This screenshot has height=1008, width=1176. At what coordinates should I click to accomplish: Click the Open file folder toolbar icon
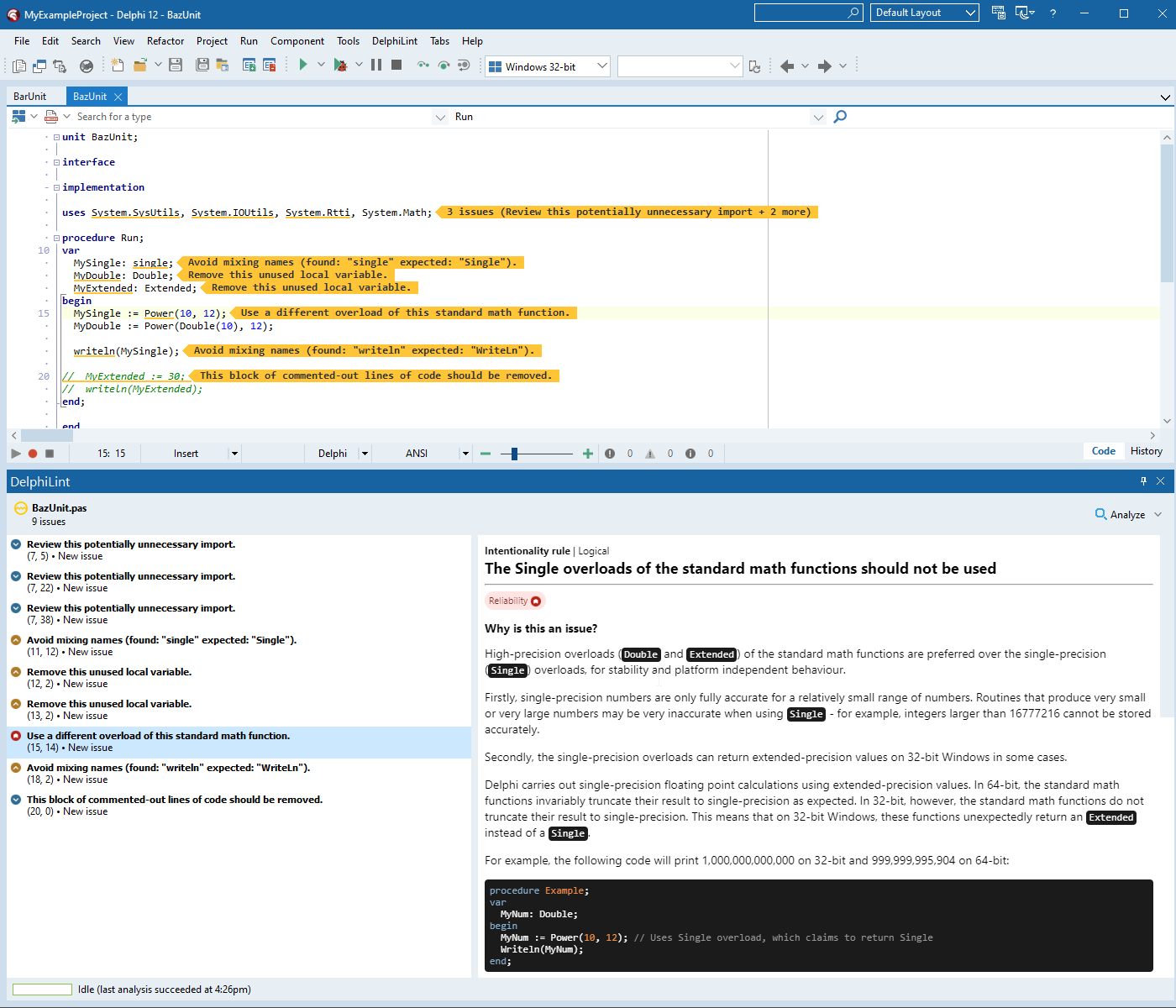point(140,66)
